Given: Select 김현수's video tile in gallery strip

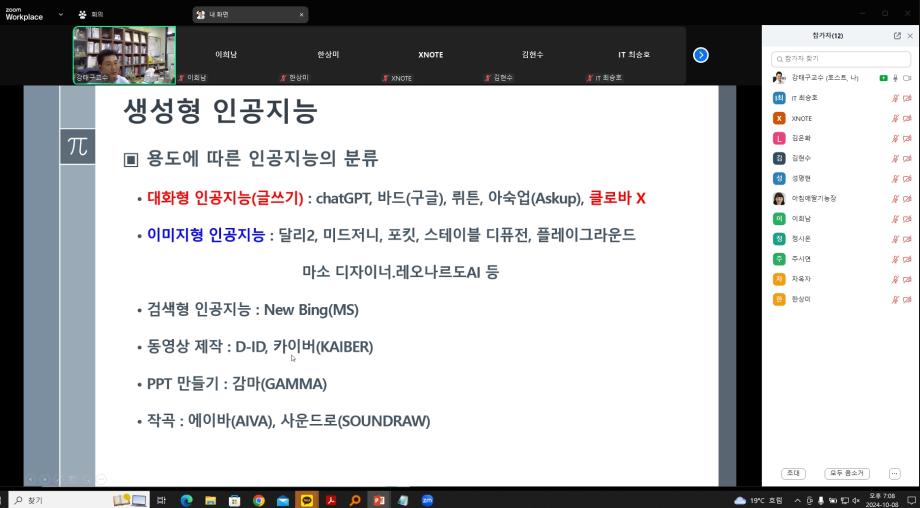Looking at the screenshot, I should click(x=532, y=55).
